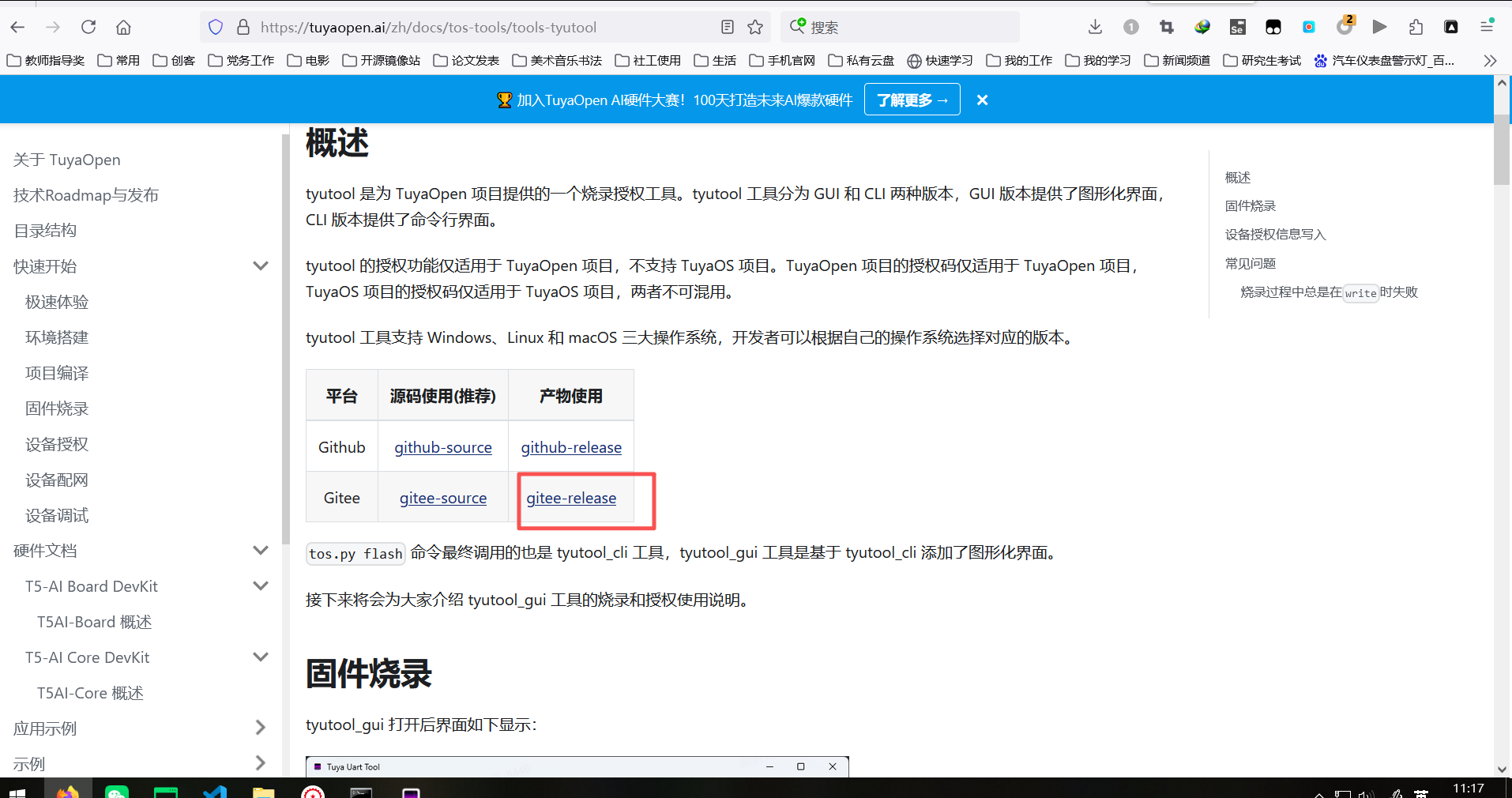Open T5AI-Board 概述 sidebar page
The image size is (1512, 798).
94,622
